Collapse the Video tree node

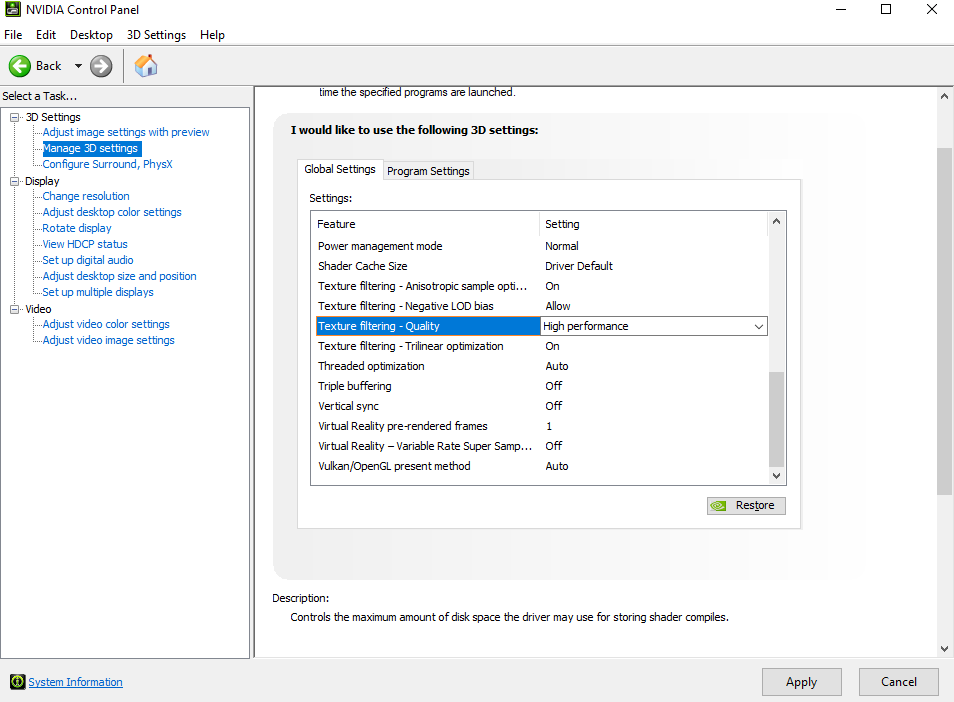15,309
